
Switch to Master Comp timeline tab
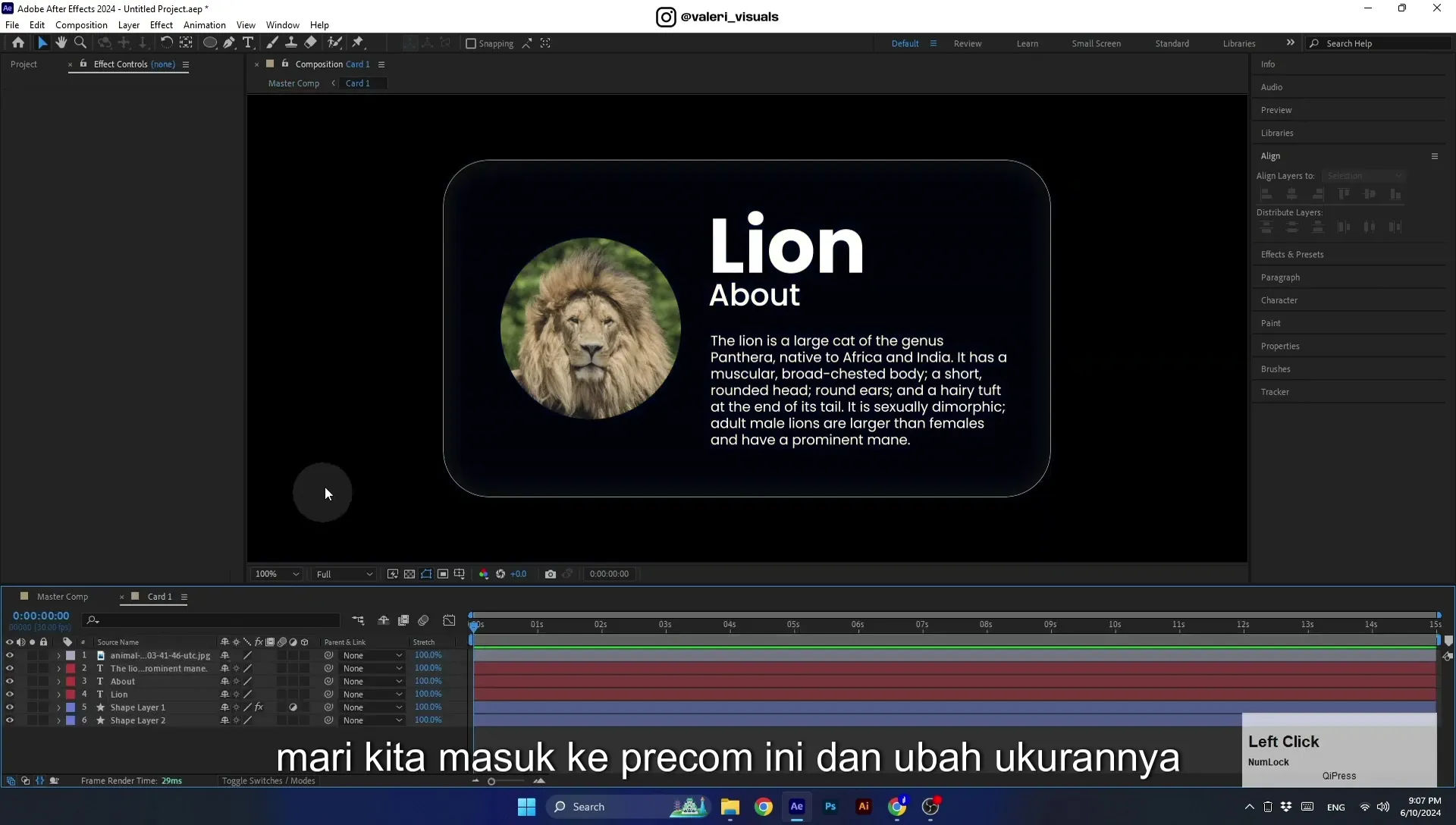point(62,597)
